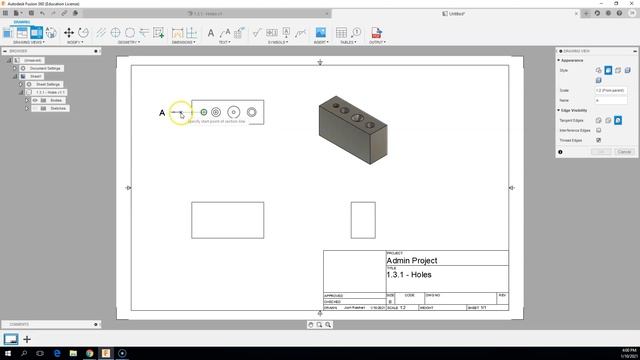Viewport: 640px width, 360px height.
Task: Click Cancel in Drawing View dialog
Action: click(x=624, y=152)
